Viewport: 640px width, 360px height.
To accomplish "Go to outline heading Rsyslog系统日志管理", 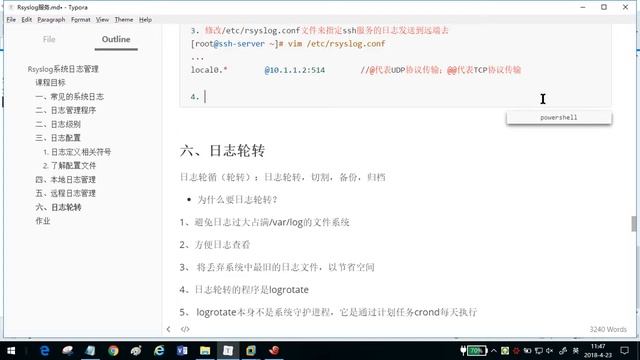I will tap(63, 69).
